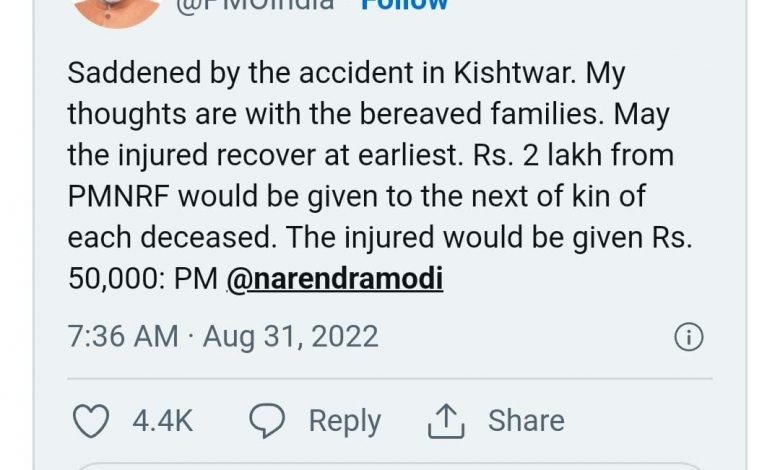780x470 pixels.
Task: Click the rounded button outline below actions
Action: [x=390, y=465]
